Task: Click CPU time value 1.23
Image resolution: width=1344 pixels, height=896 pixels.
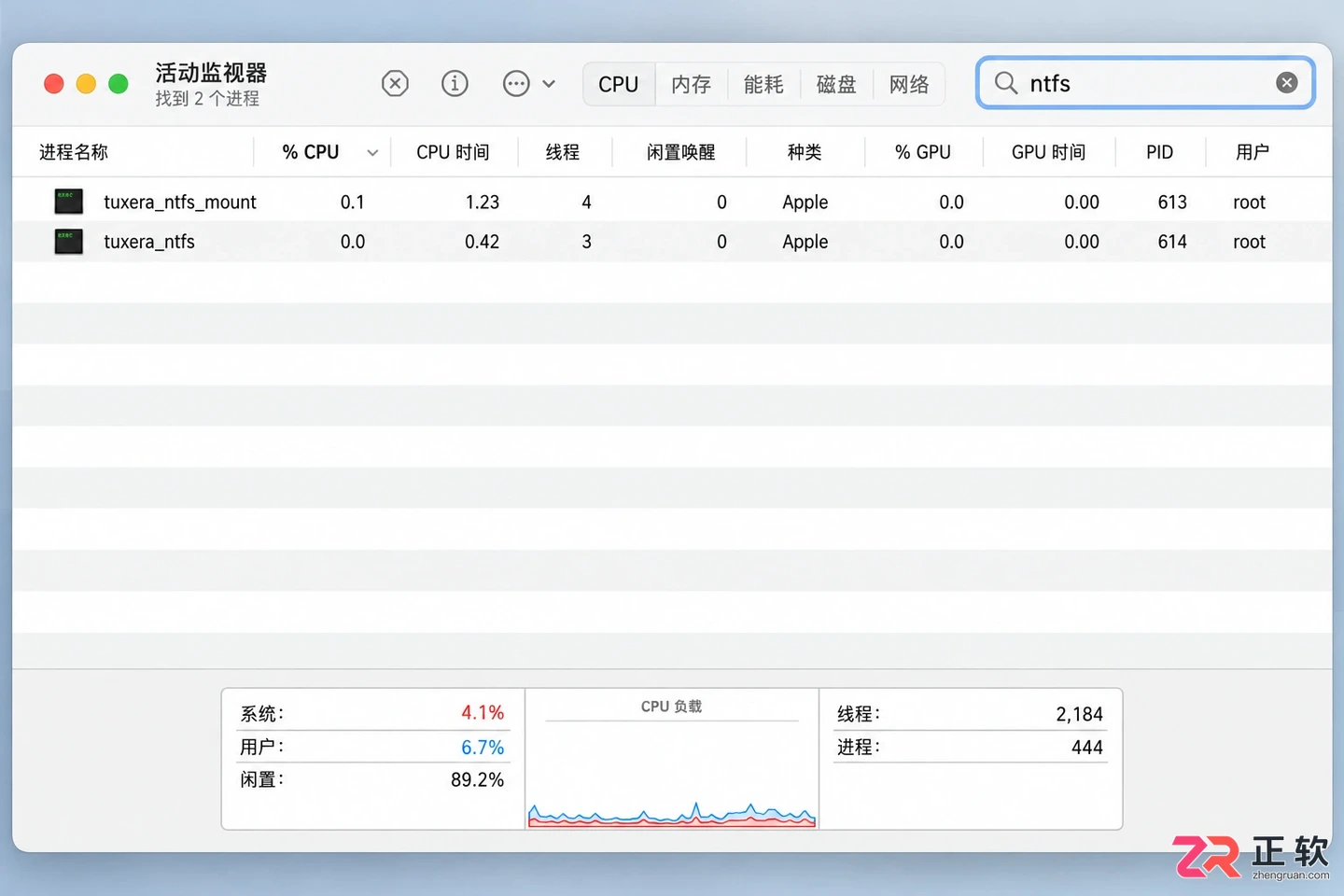Action: tap(483, 202)
